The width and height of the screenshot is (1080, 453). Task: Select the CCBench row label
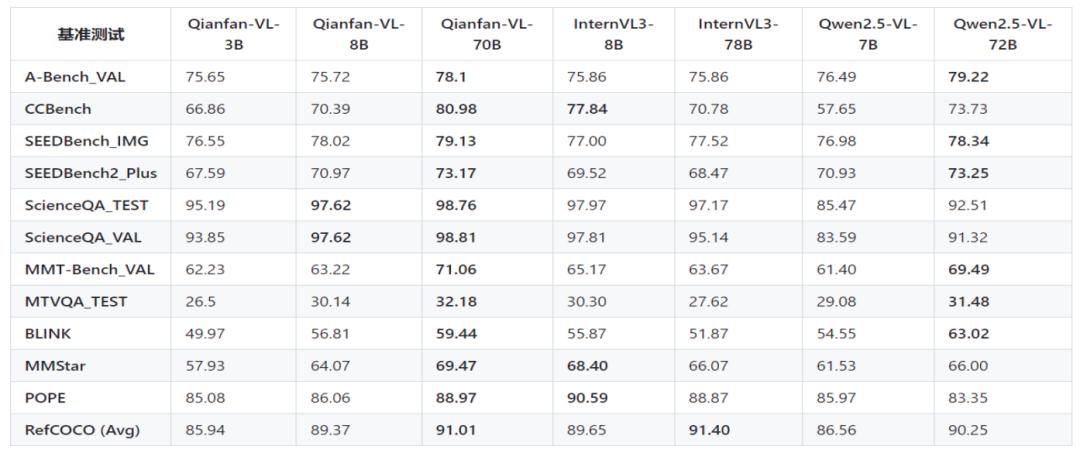tap(59, 109)
